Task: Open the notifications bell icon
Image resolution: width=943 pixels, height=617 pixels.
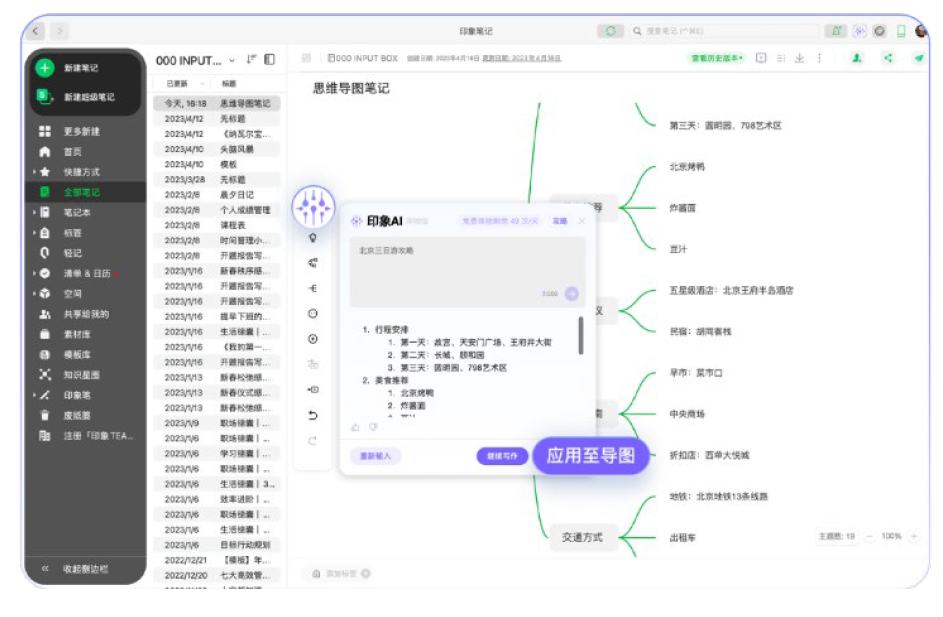Action: coord(837,31)
